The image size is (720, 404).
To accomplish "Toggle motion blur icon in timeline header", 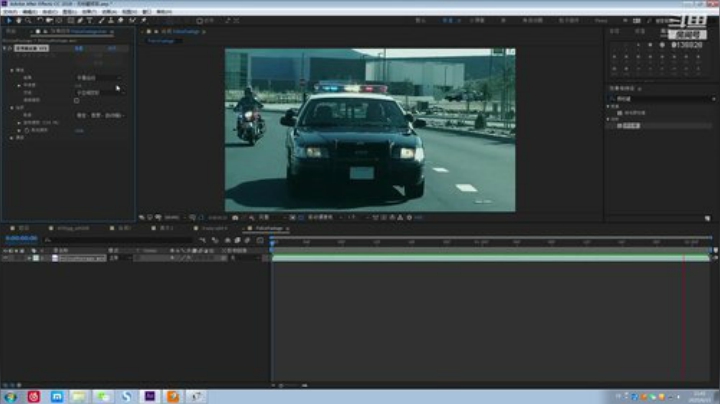I will click(248, 240).
